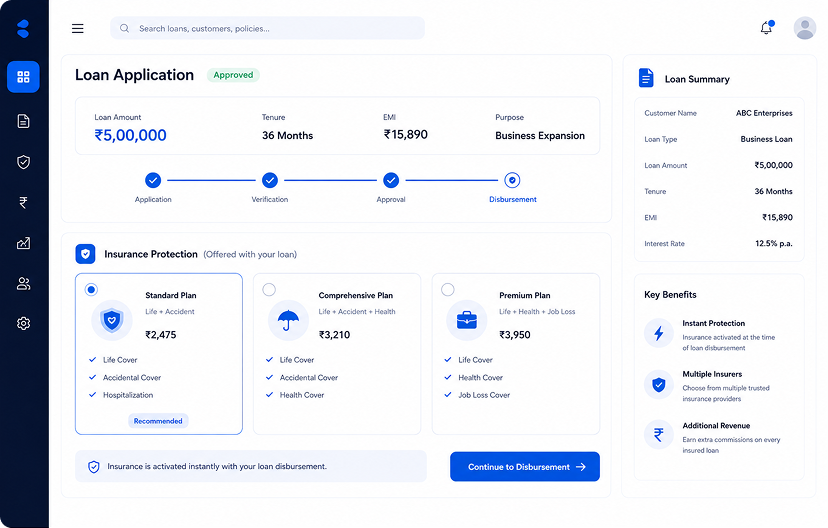Click the Additional Revenue benefit title

[716, 426]
